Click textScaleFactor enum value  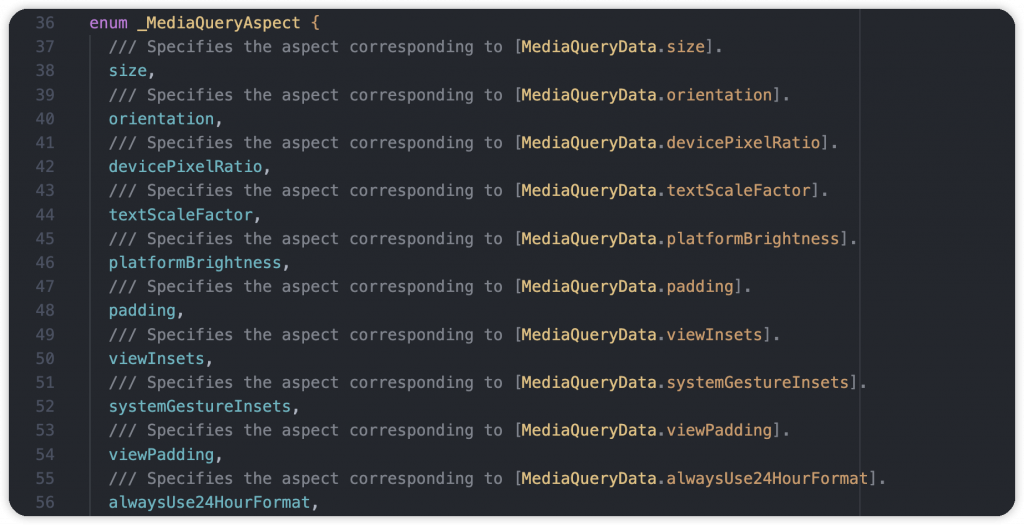pyautogui.click(x=181, y=215)
